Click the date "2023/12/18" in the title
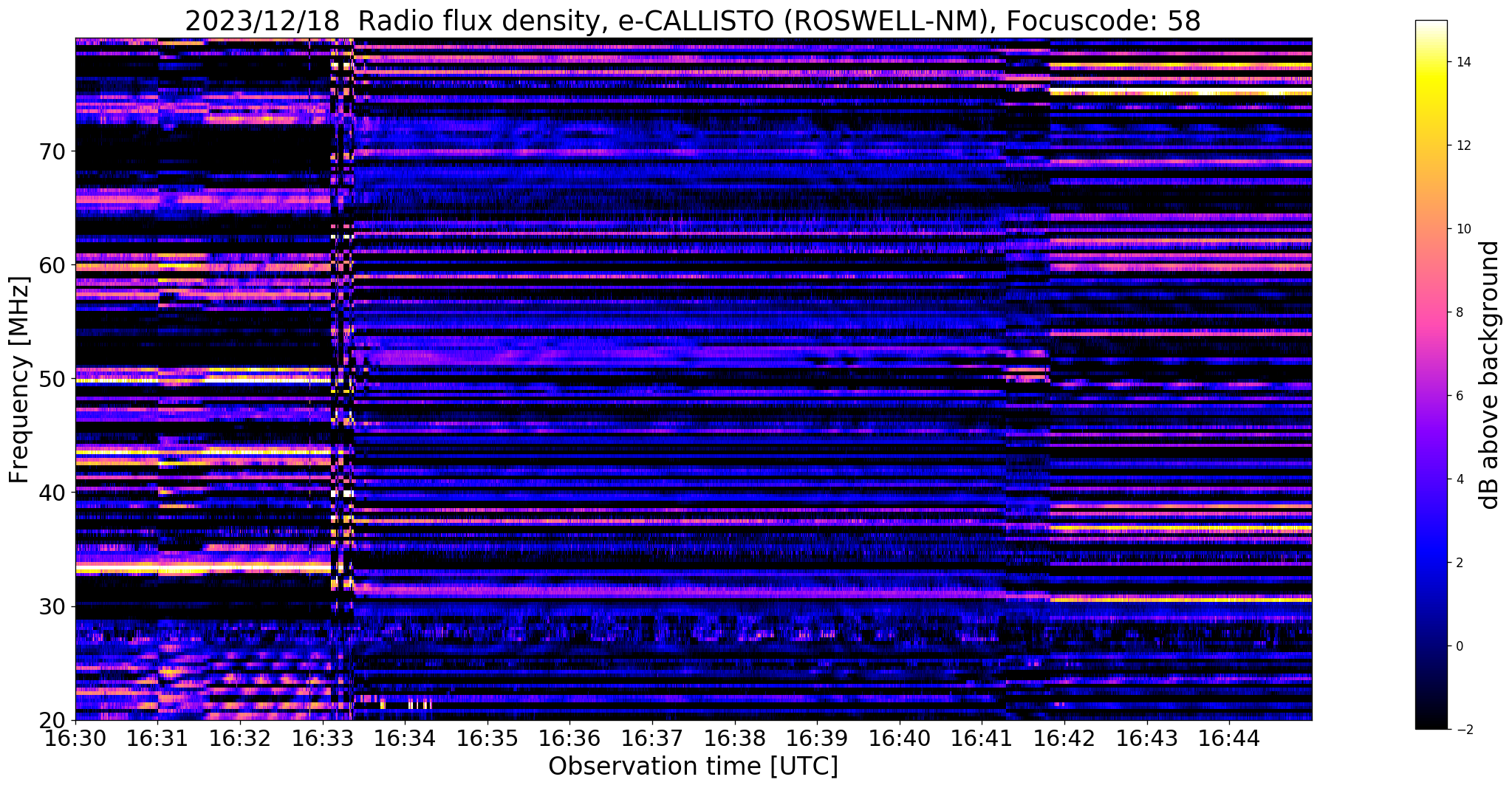The width and height of the screenshot is (1512, 788). 264,21
